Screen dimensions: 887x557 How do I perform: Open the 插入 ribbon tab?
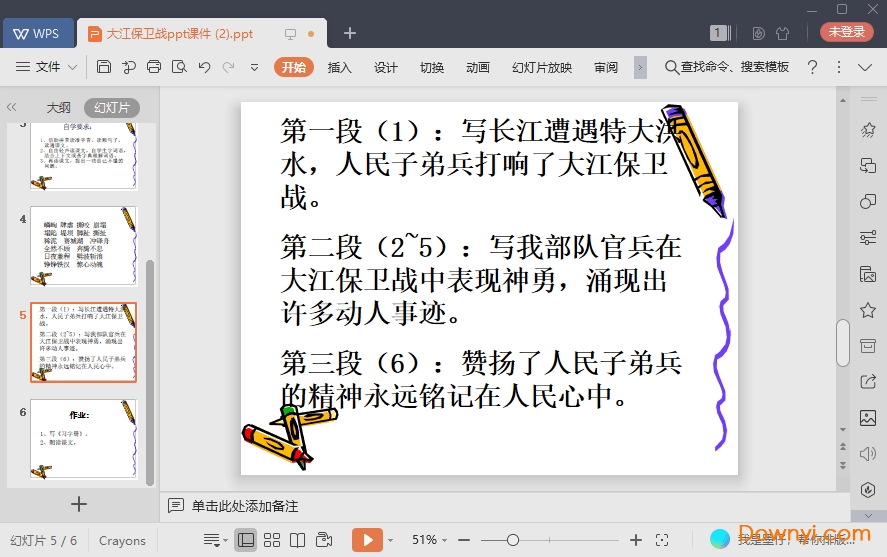click(340, 67)
